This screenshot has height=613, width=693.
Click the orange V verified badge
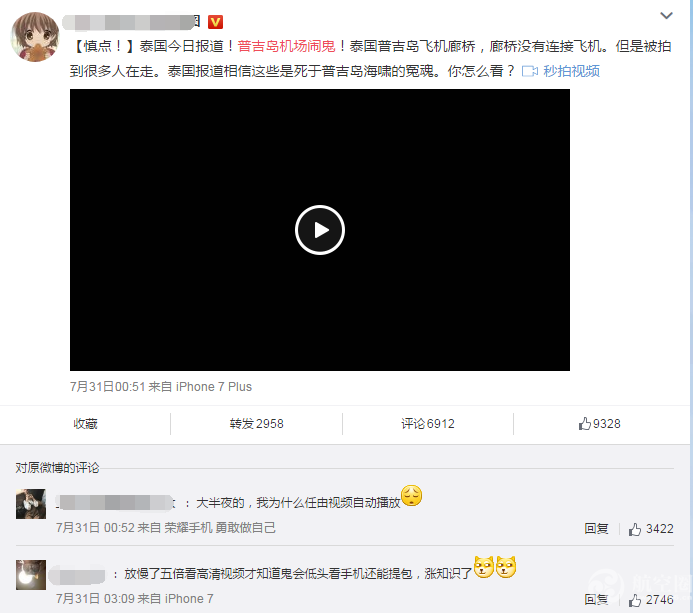215,22
